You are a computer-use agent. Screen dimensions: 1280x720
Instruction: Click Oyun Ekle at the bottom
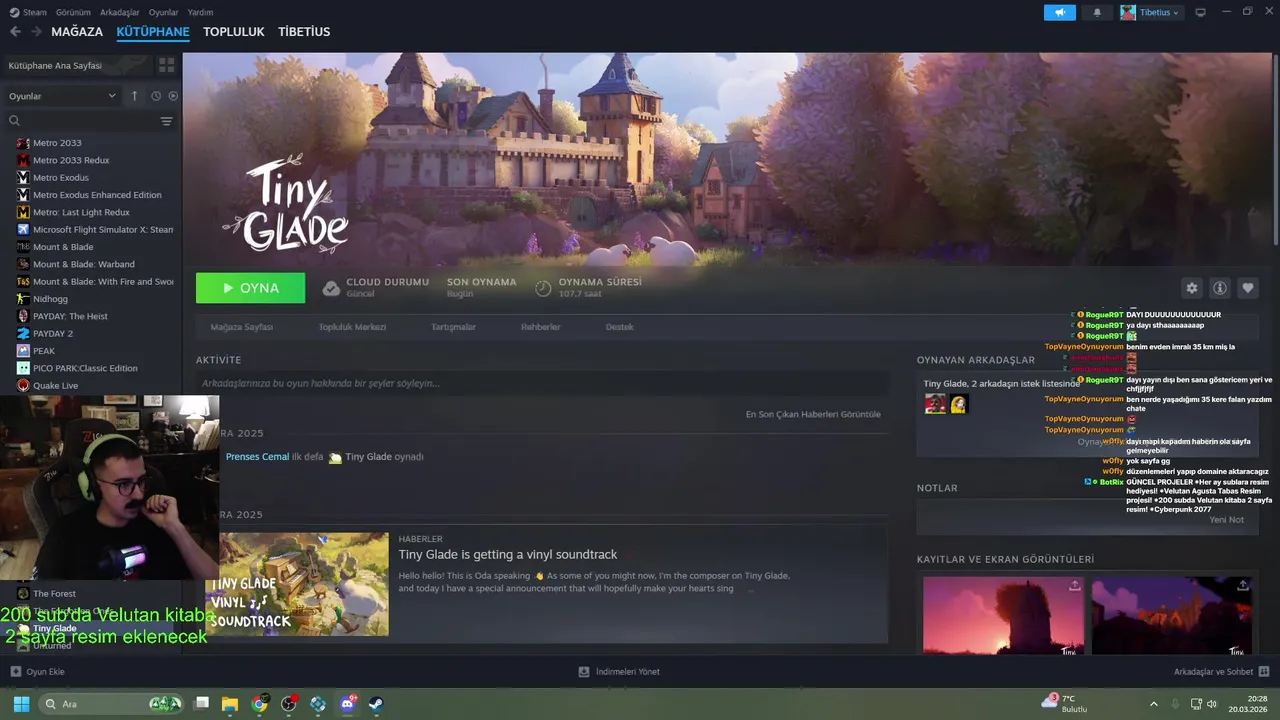coord(37,672)
